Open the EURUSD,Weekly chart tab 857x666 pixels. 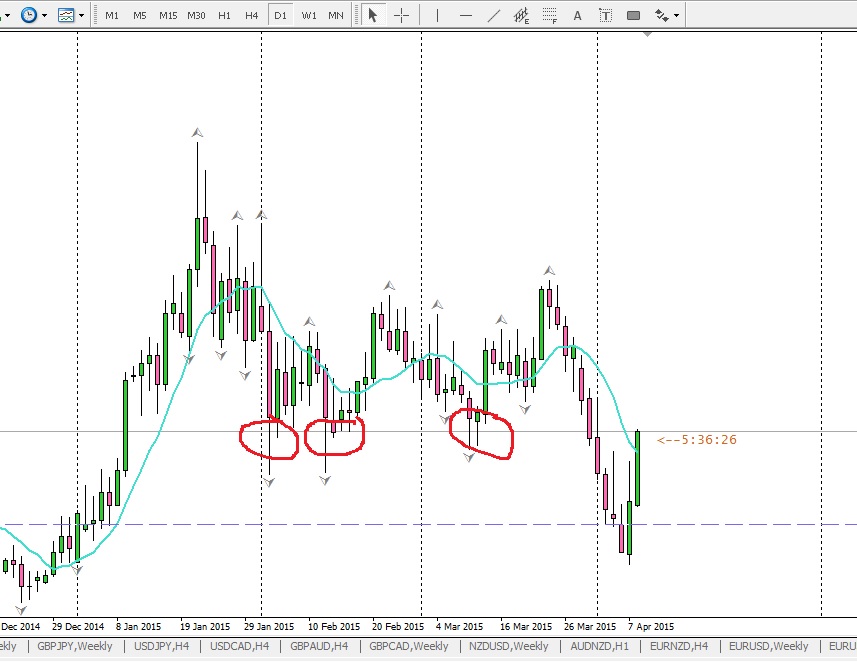[x=768, y=646]
